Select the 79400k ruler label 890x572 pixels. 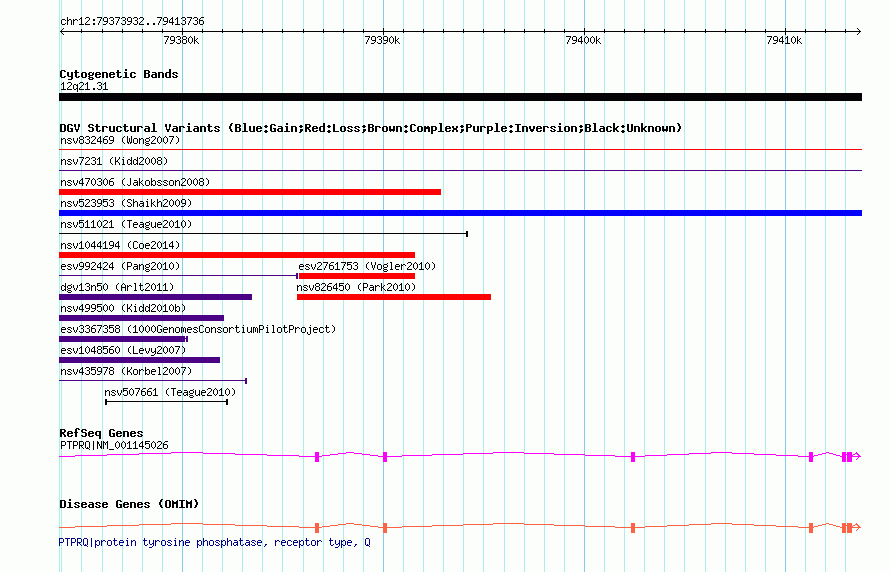583,40
